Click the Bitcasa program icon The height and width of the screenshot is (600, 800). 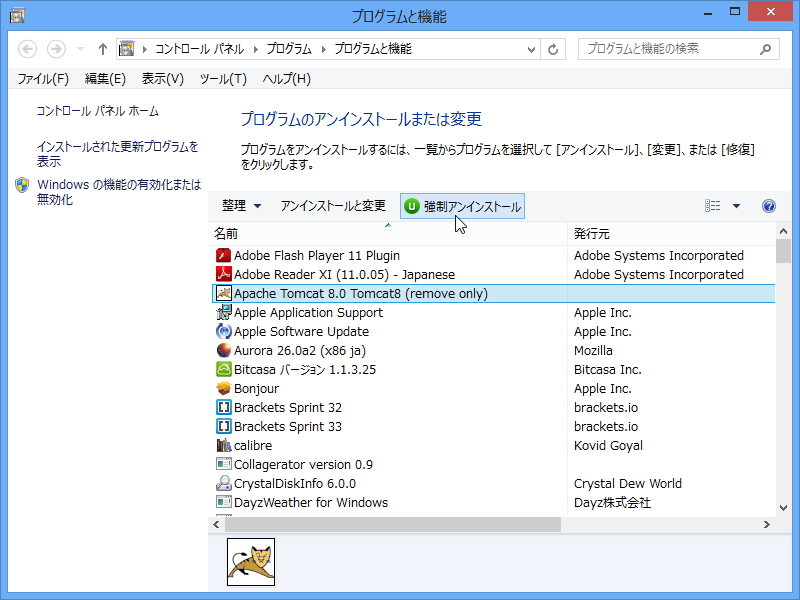[225, 369]
